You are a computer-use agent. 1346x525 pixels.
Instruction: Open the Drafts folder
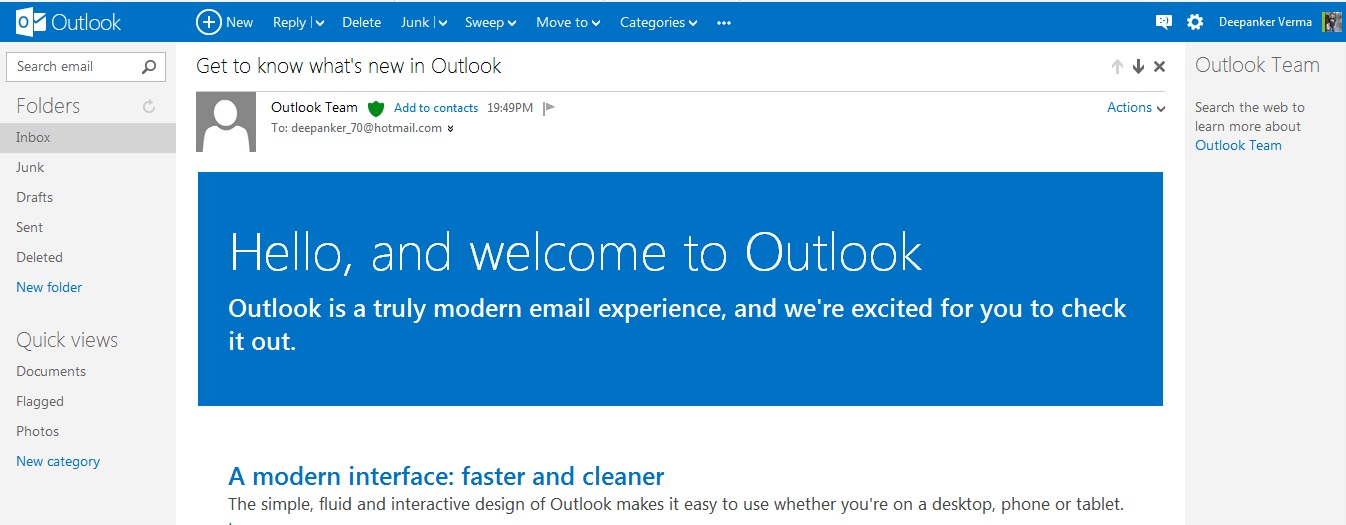[x=35, y=197]
